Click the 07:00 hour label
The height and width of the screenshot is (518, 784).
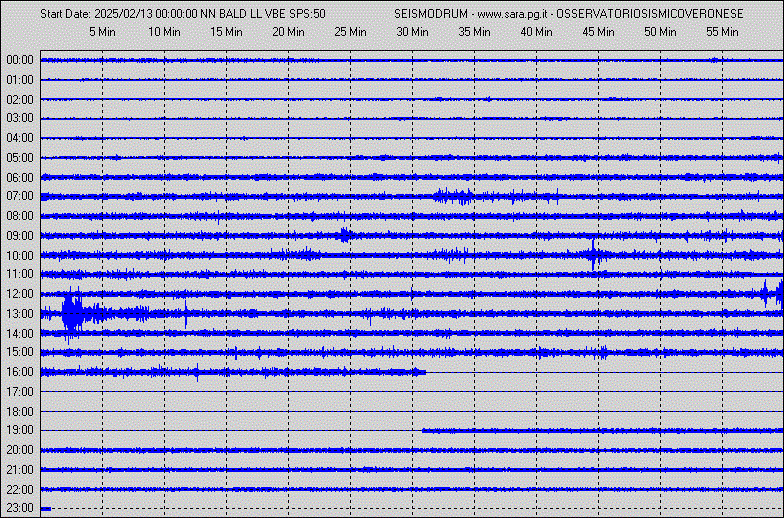(x=20, y=196)
